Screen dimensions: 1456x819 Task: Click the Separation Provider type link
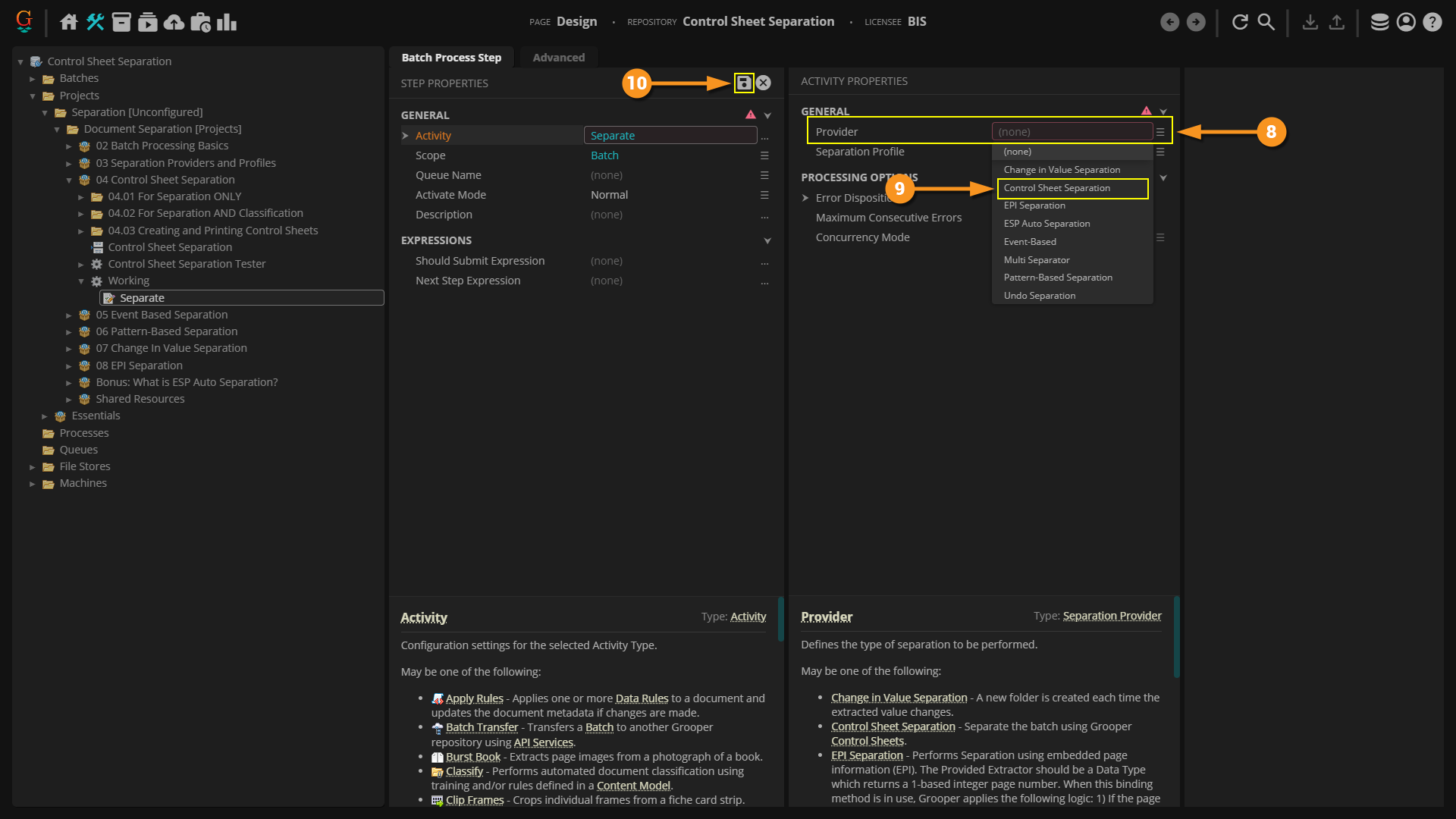(1112, 616)
